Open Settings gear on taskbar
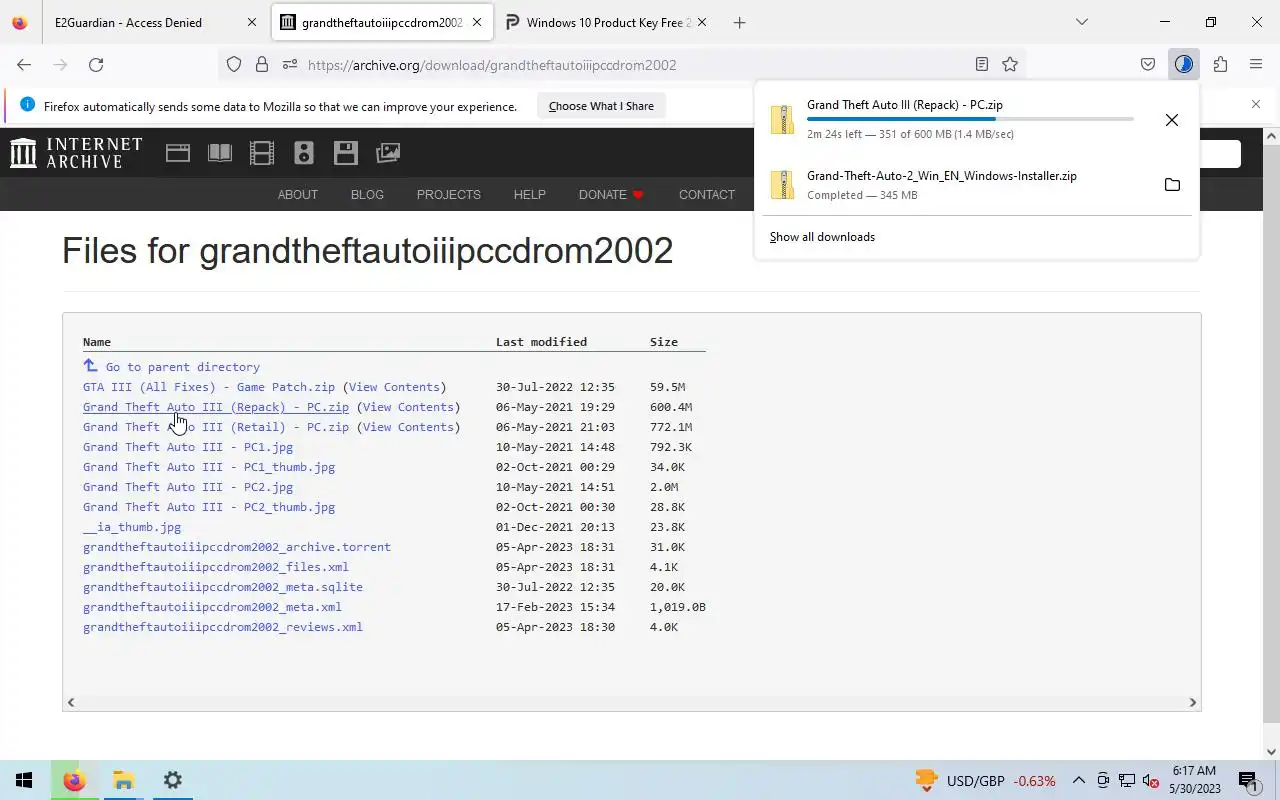 click(x=172, y=780)
